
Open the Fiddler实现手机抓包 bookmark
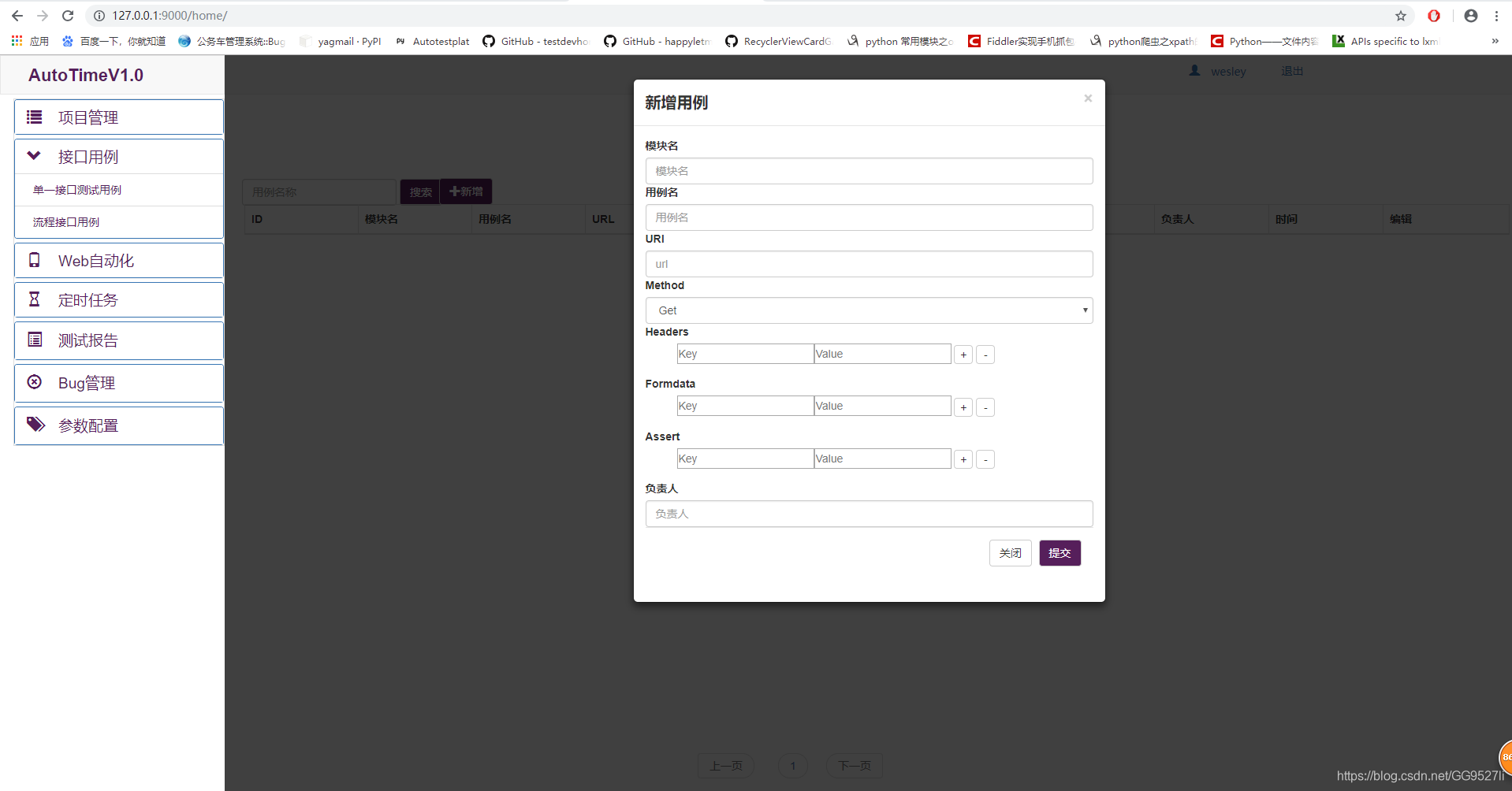1022,41
